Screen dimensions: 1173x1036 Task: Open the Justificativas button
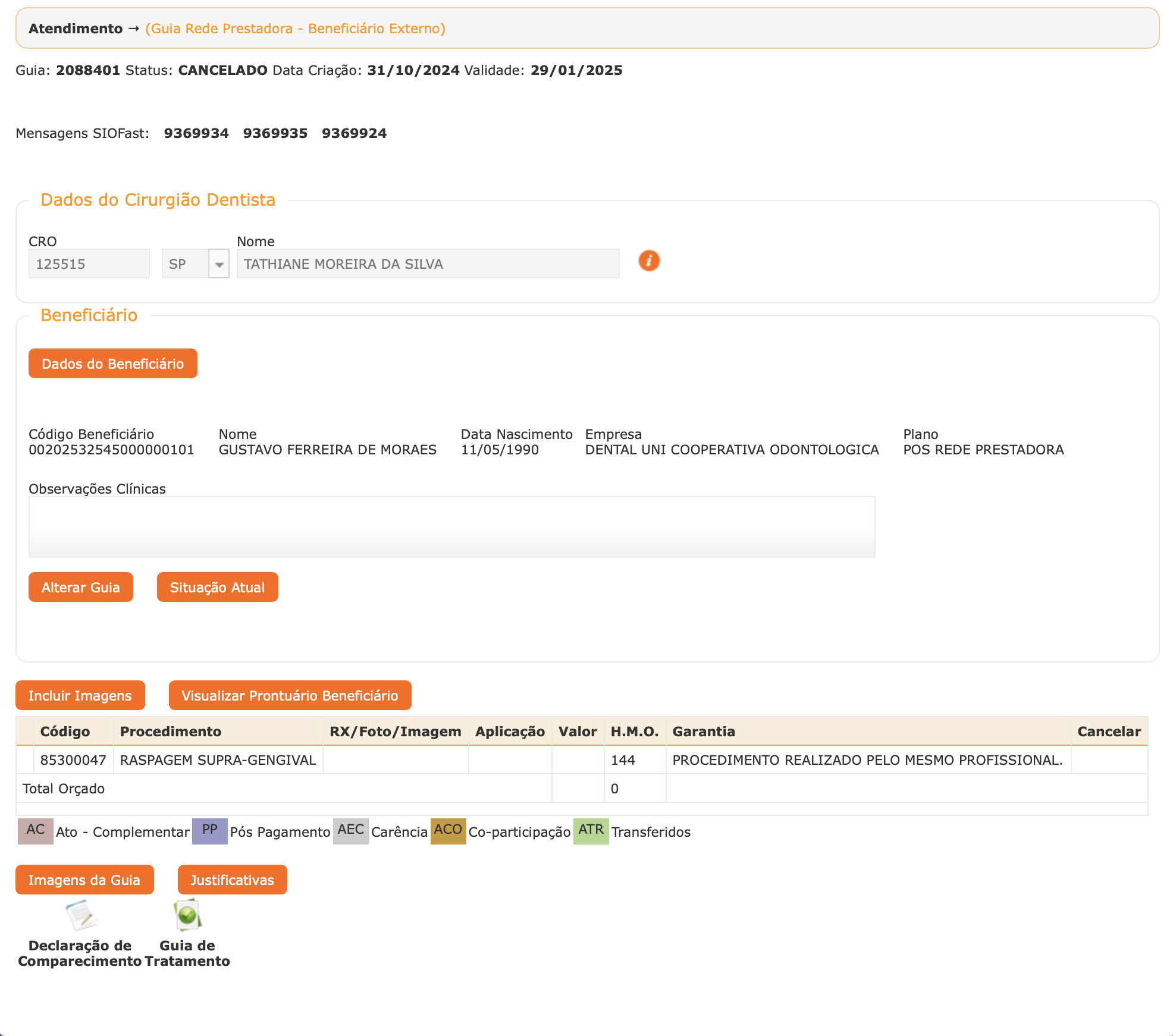(232, 880)
